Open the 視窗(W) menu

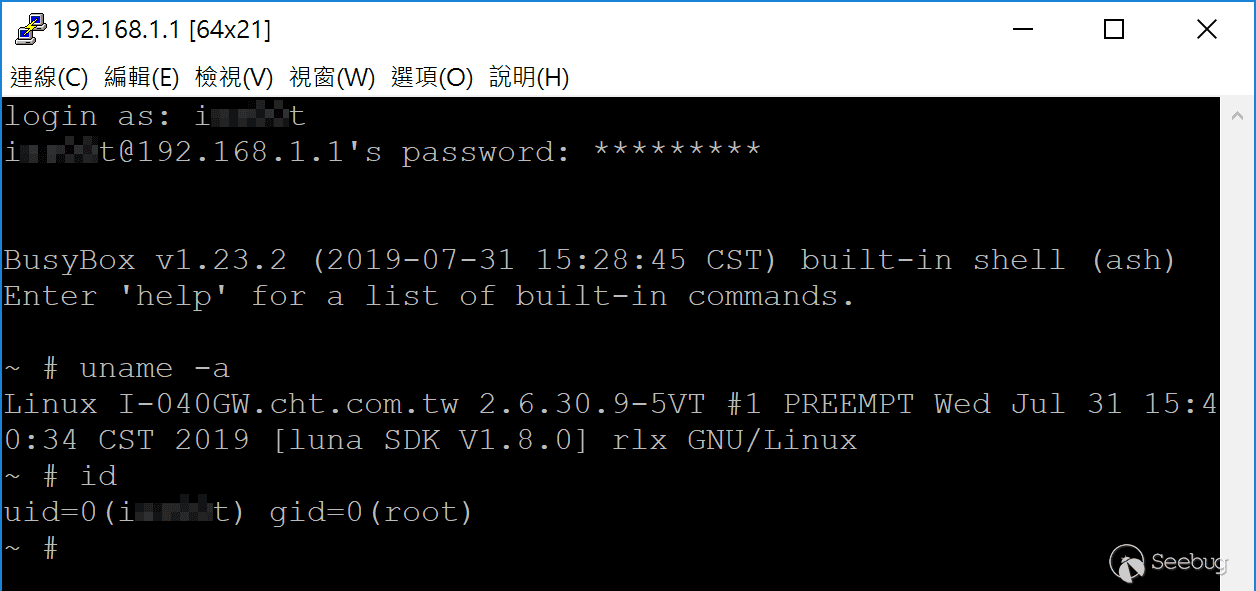coord(332,78)
